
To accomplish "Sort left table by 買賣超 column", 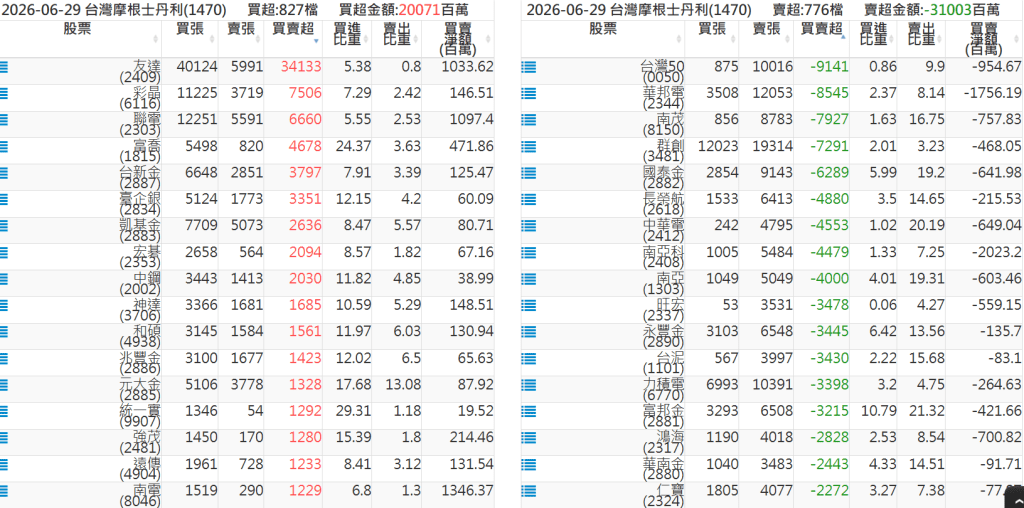I will click(293, 39).
